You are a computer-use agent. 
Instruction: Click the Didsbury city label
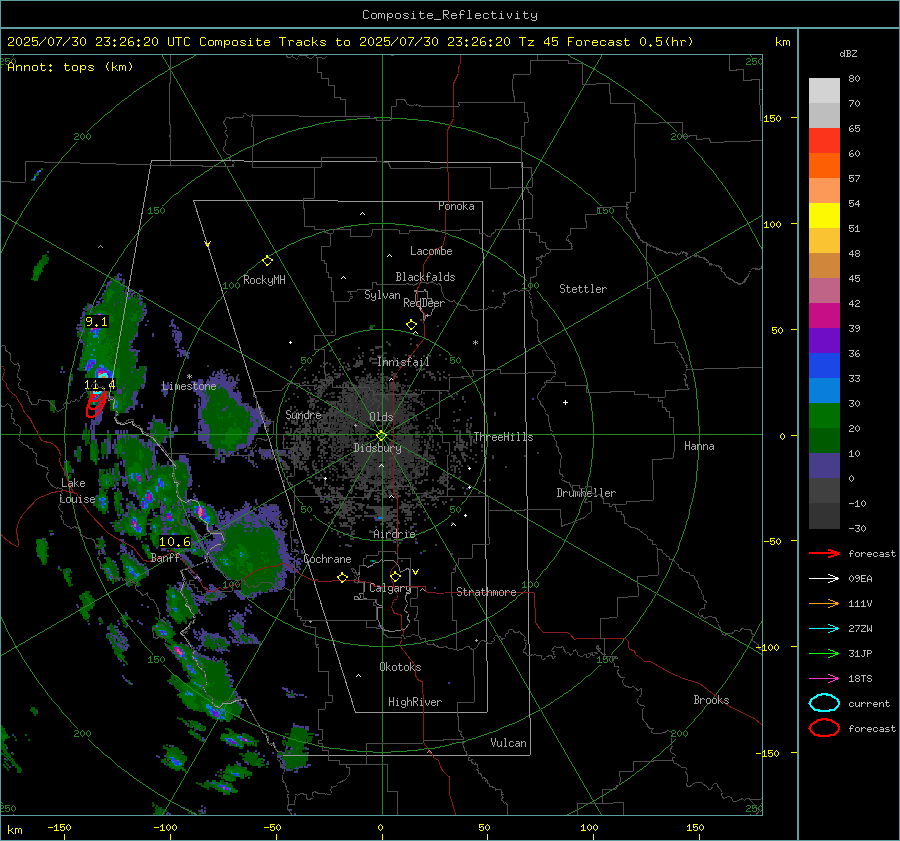click(x=377, y=448)
